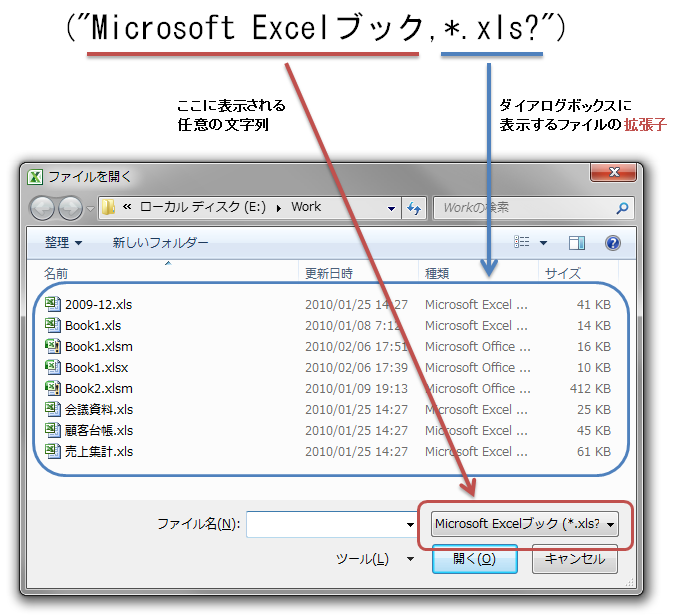Image resolution: width=675 pixels, height=615 pixels.
Task: Click date 2010/02/06 17:39 of Book1.xlsx
Action: tap(356, 368)
